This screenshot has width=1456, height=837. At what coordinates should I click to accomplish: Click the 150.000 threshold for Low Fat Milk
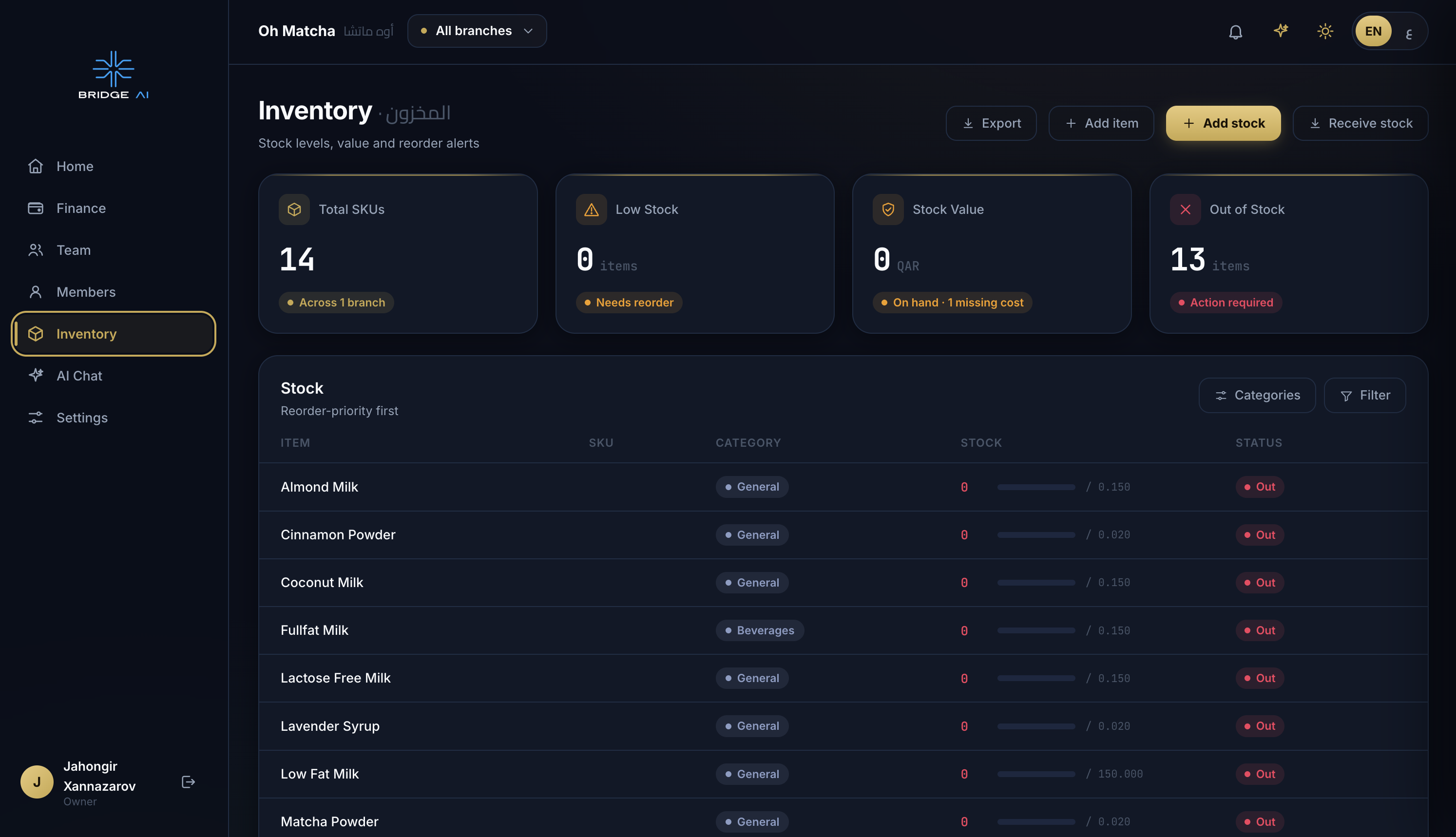coord(1120,774)
